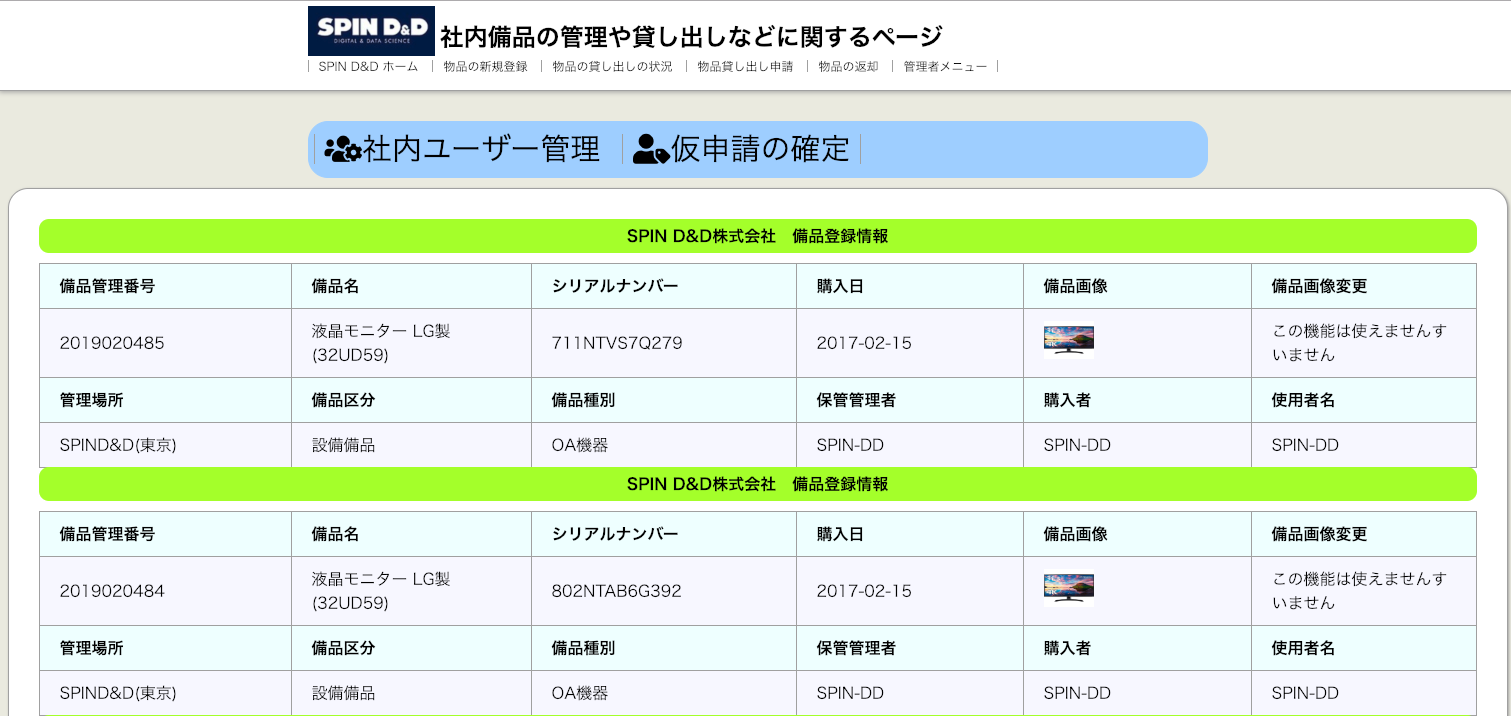1511x716 pixels.
Task: Go to SPIN D&D ホーム
Action: 368,67
